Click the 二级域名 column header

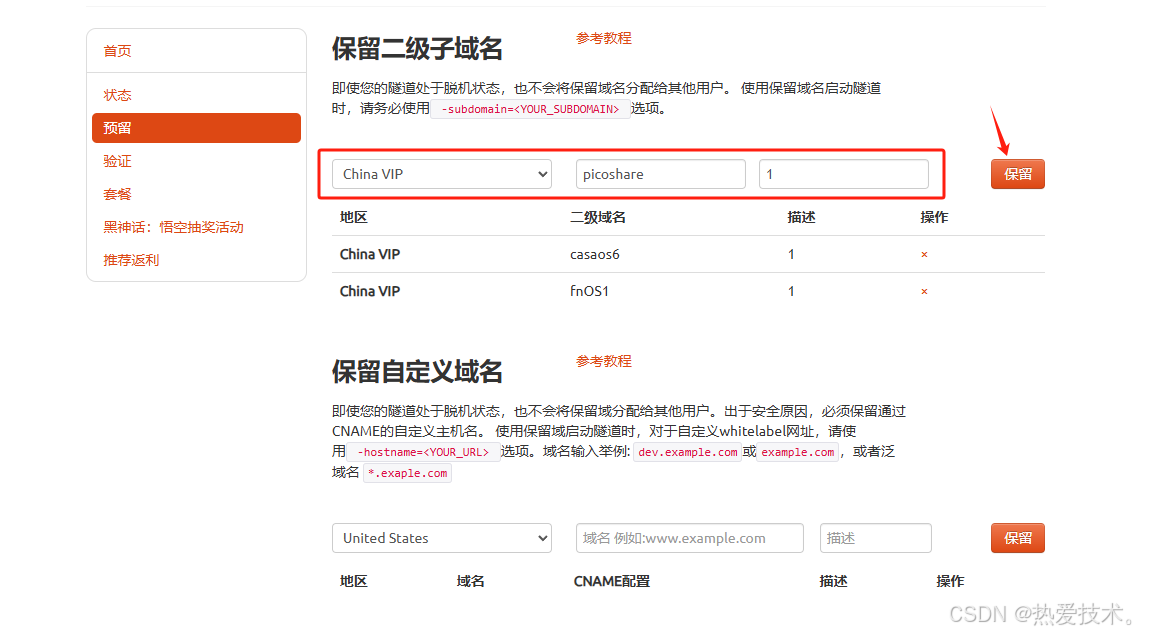click(598, 217)
